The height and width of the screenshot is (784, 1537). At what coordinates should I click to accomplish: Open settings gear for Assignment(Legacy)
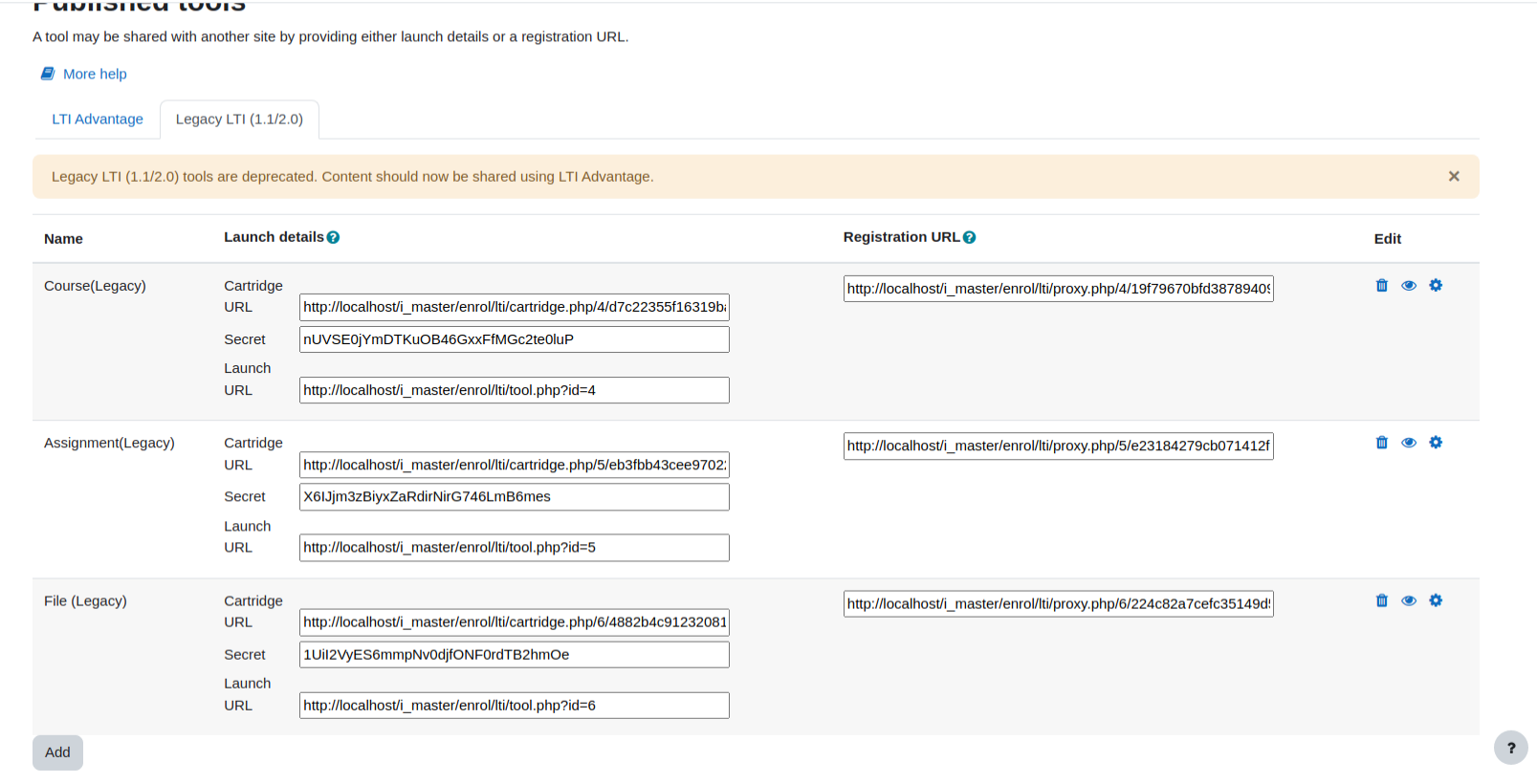click(1436, 443)
